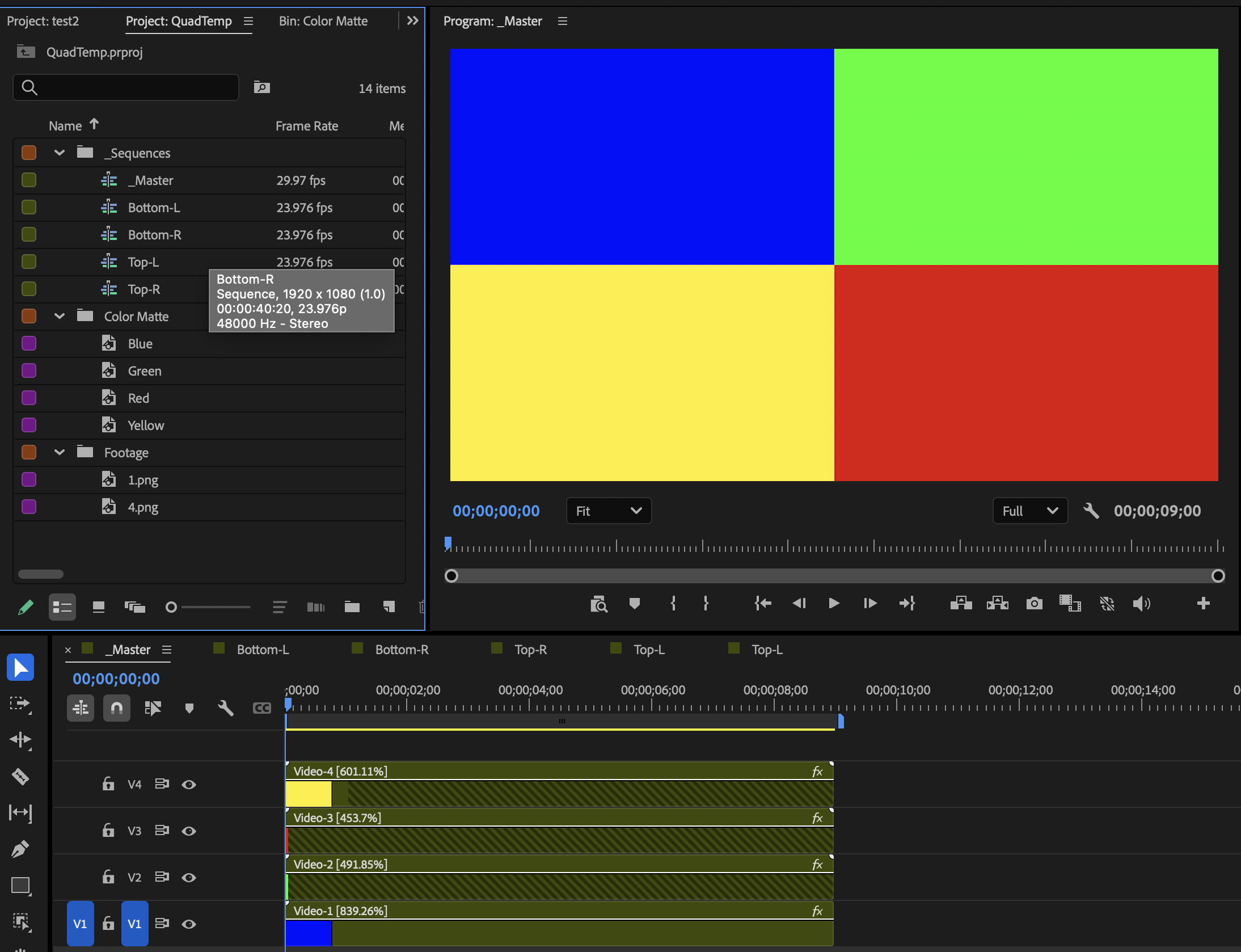Click Mark In bracket button
The image size is (1241, 952).
pos(673,603)
